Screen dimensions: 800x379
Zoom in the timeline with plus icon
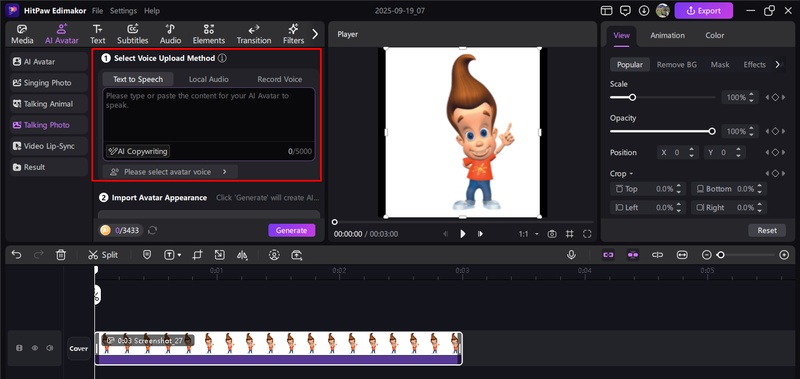(785, 255)
